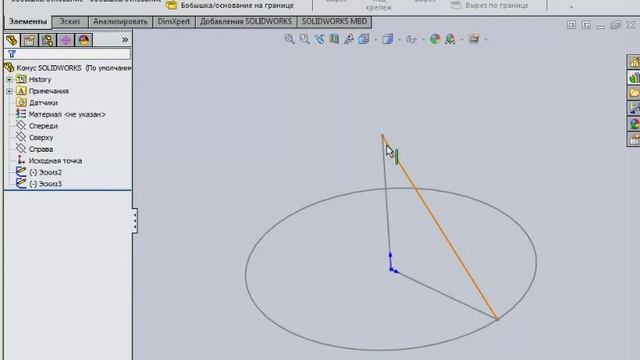Select the Сверху plane

(35, 138)
